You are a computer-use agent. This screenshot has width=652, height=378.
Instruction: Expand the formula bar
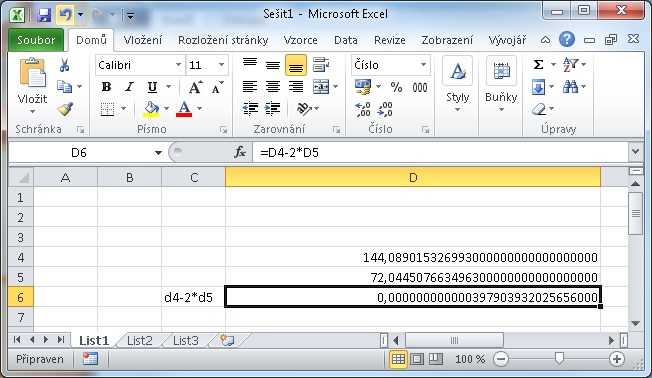click(635, 151)
